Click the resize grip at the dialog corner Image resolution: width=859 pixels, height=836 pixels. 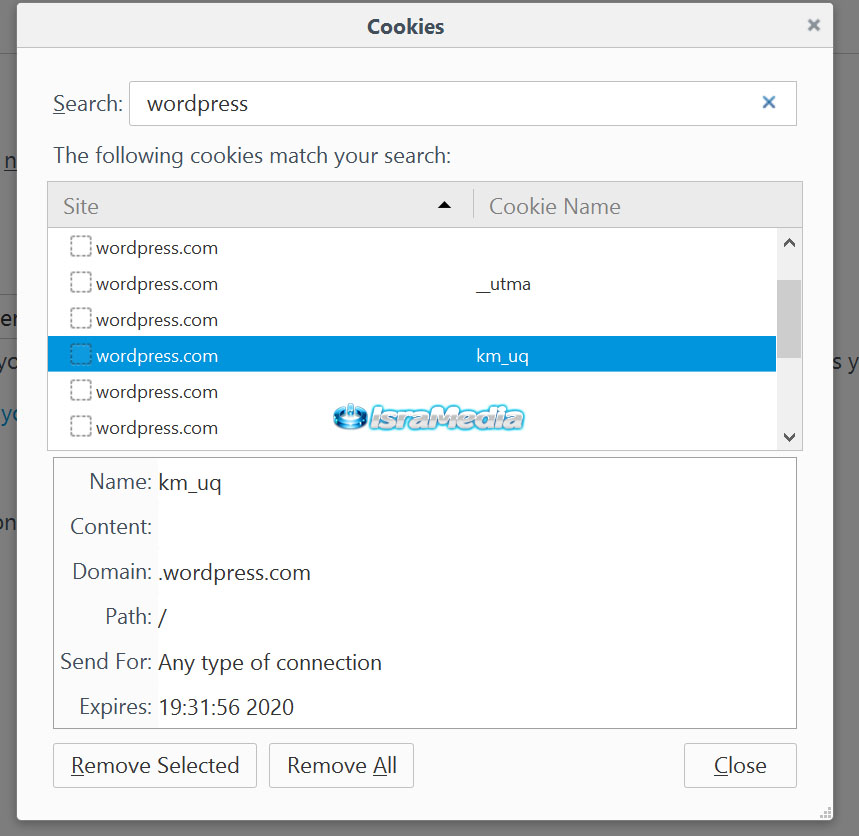pyautogui.click(x=825, y=812)
